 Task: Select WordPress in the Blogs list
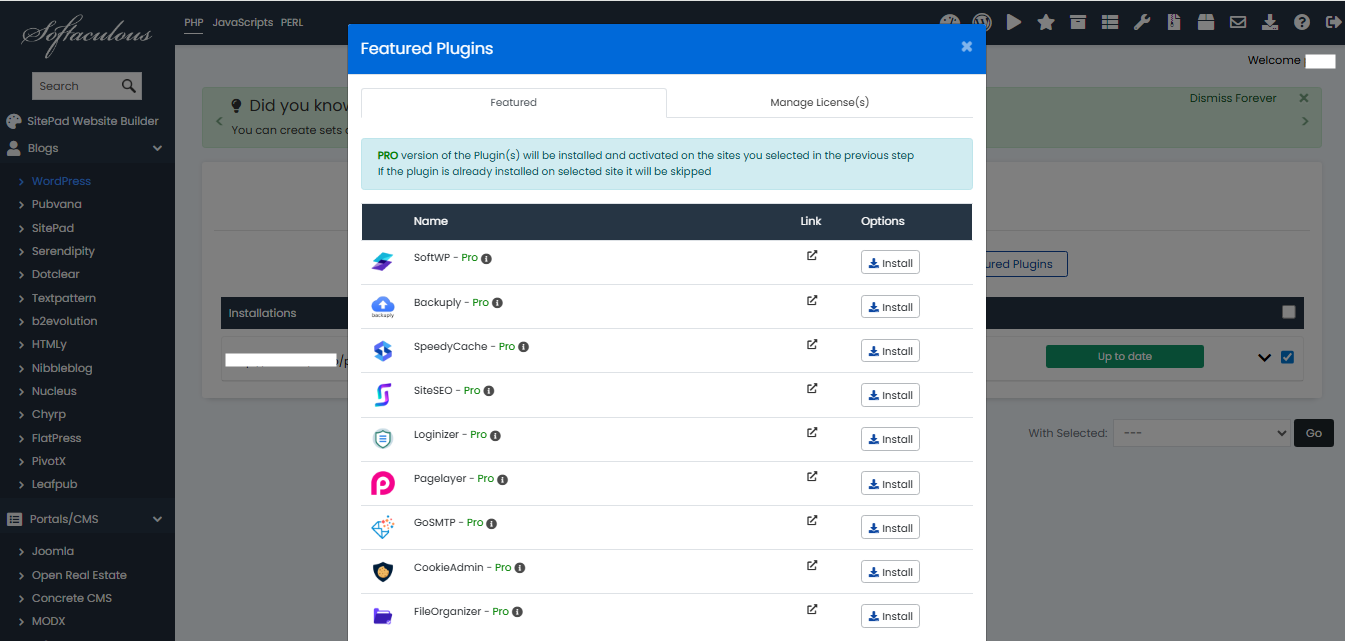(x=61, y=181)
